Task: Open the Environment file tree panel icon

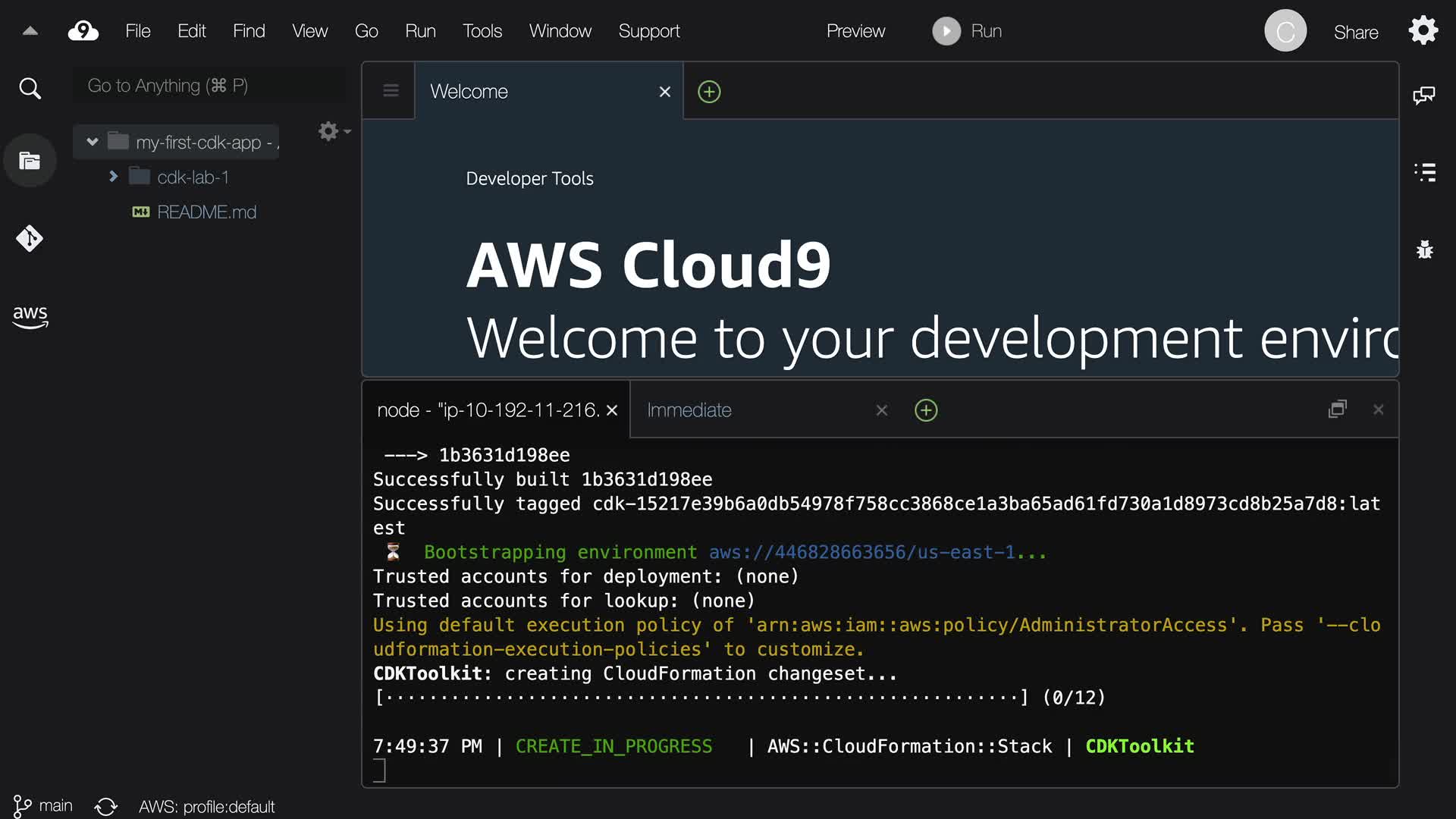Action: coord(30,161)
